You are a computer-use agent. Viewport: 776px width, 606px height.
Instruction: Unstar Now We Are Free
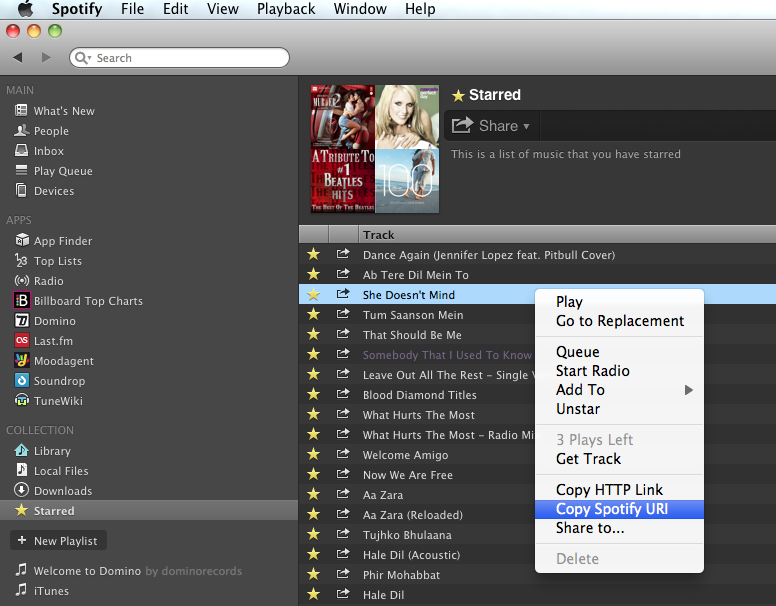click(313, 474)
